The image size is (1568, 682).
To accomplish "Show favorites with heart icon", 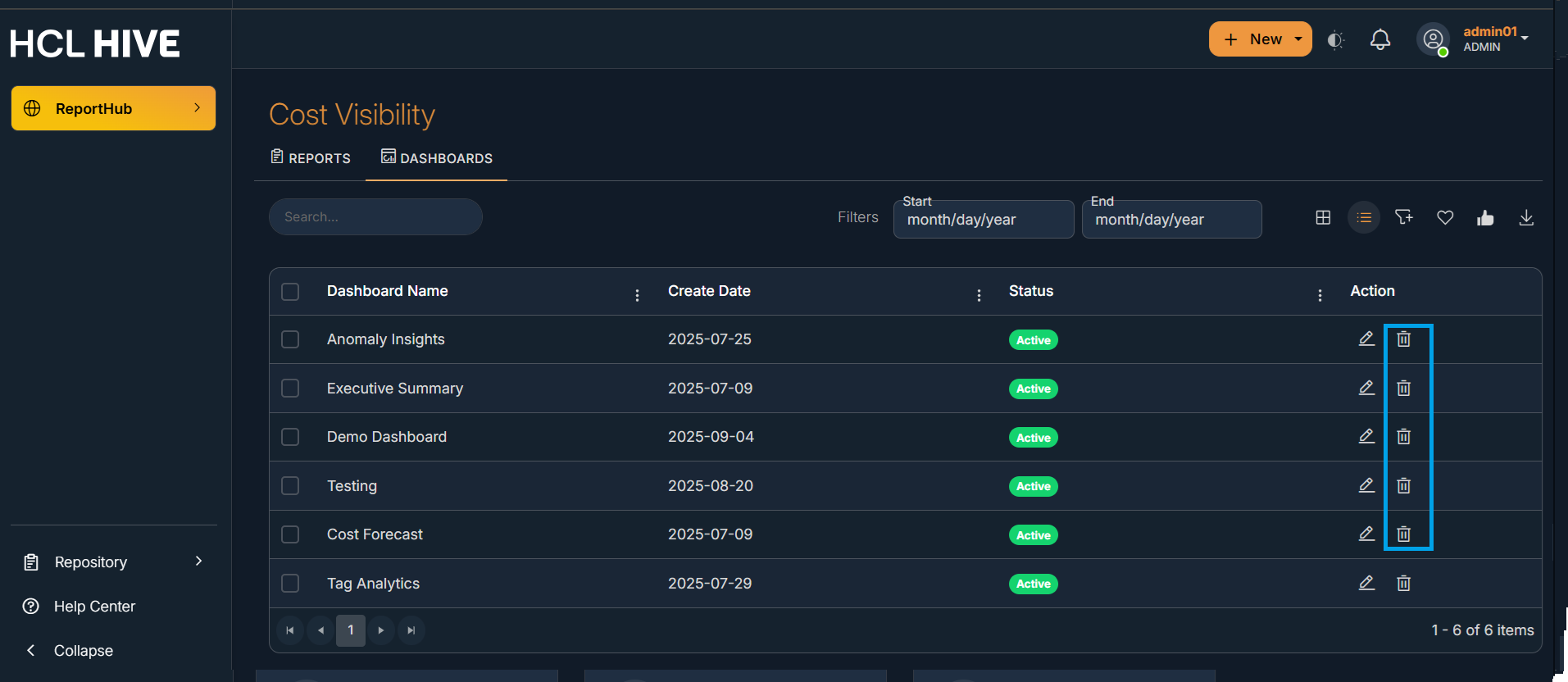I will tap(1445, 217).
